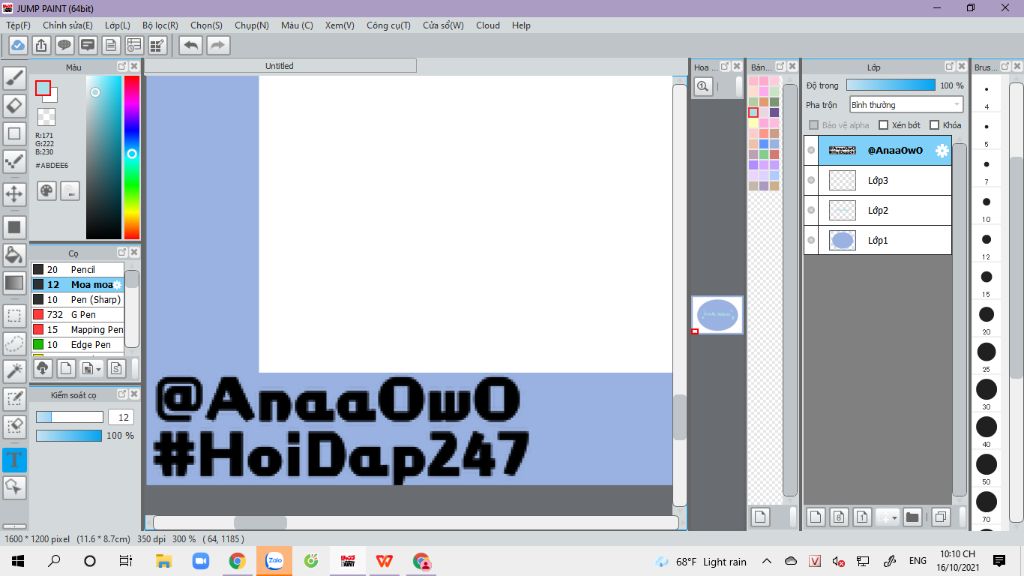Toggle visibility of Lớp1 layer
The height and width of the screenshot is (576, 1024).
[x=811, y=240]
